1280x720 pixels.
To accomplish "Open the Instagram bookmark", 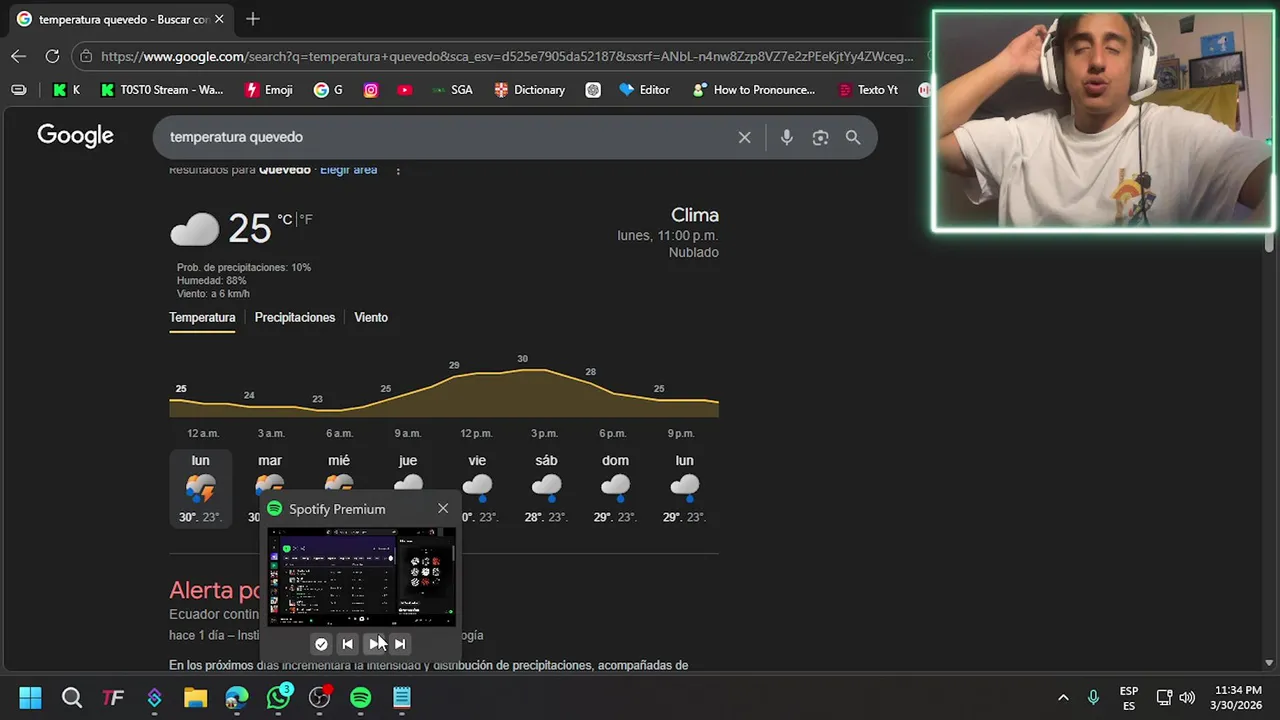I will click(371, 90).
